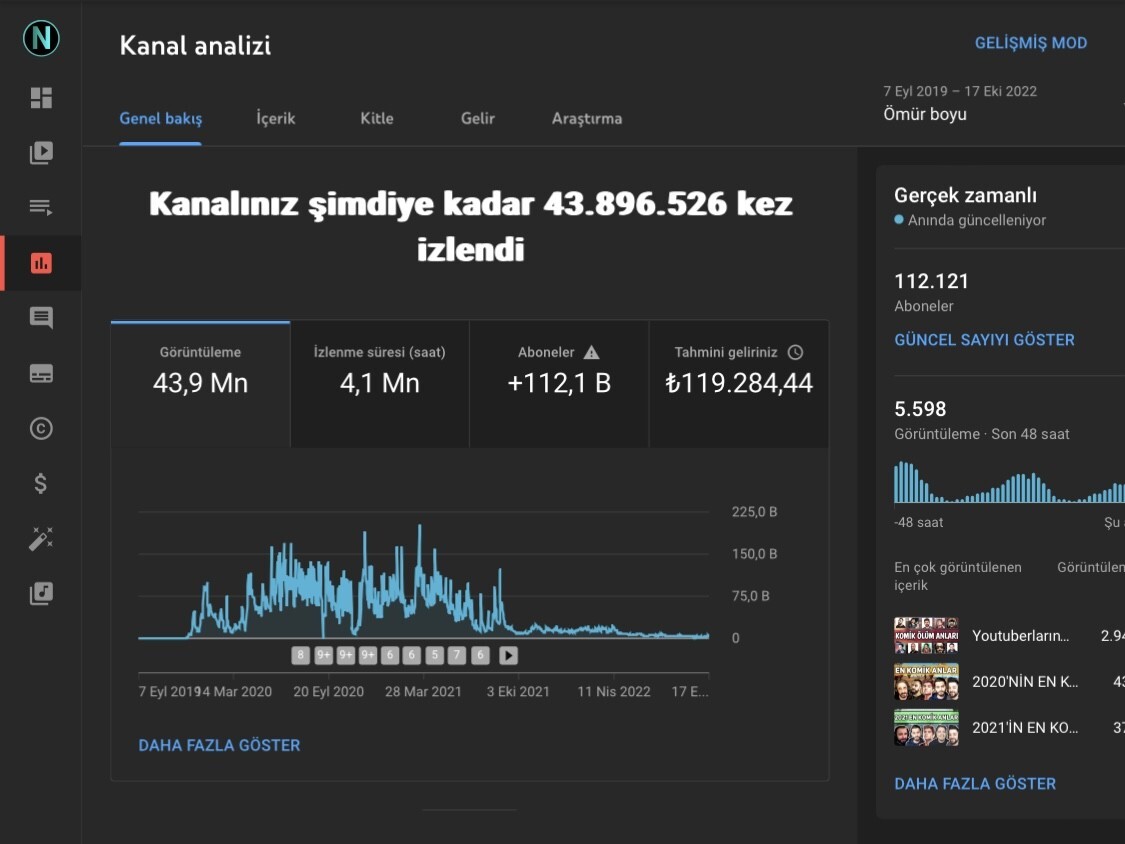This screenshot has width=1125, height=844.
Task: Select the Tahmini geliriniz metric card
Action: click(739, 384)
